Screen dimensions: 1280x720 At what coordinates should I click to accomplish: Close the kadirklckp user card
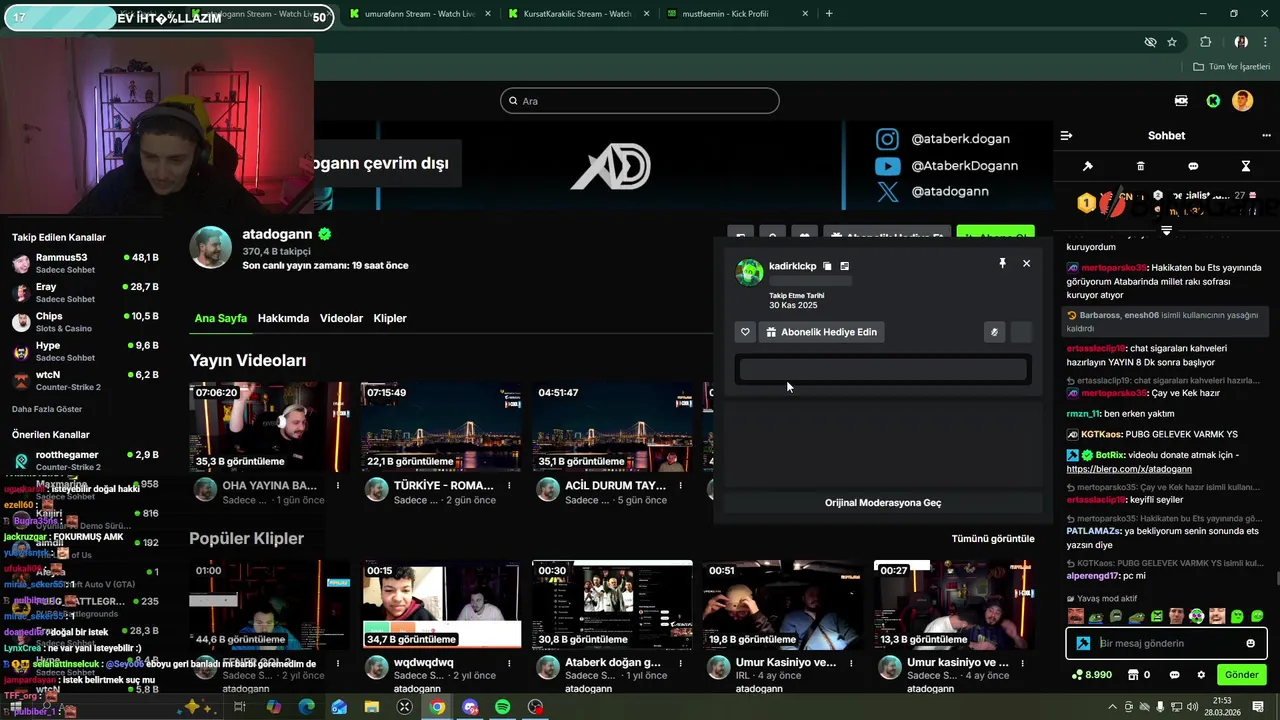(1026, 263)
